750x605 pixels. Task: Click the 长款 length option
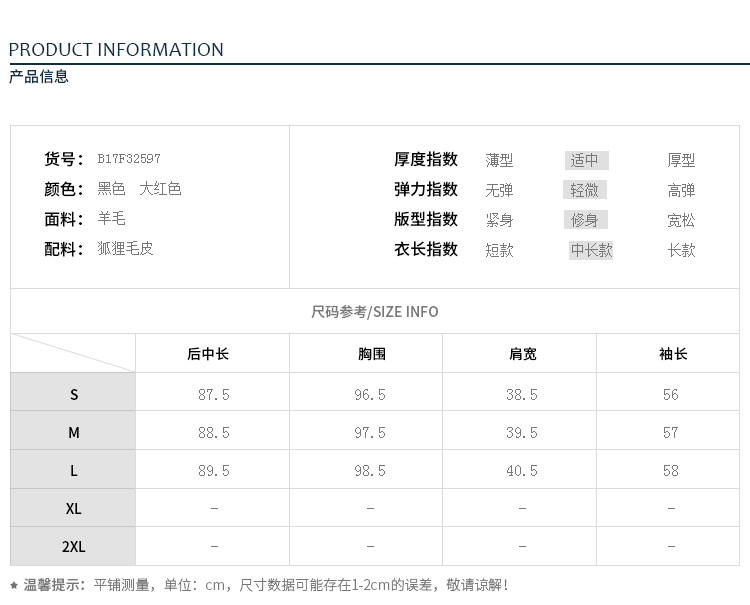(681, 250)
